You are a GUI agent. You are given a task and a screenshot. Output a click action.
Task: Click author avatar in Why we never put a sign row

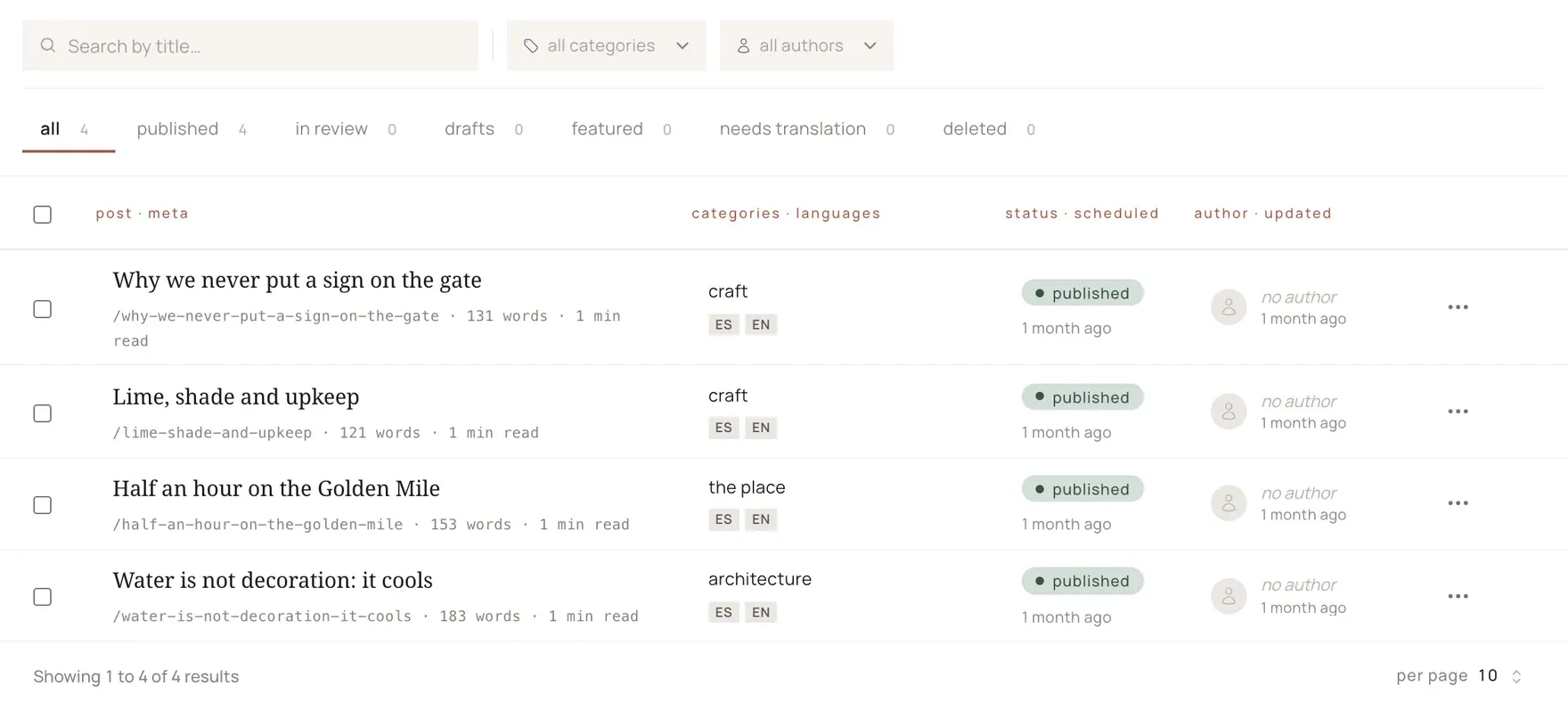pyautogui.click(x=1229, y=307)
